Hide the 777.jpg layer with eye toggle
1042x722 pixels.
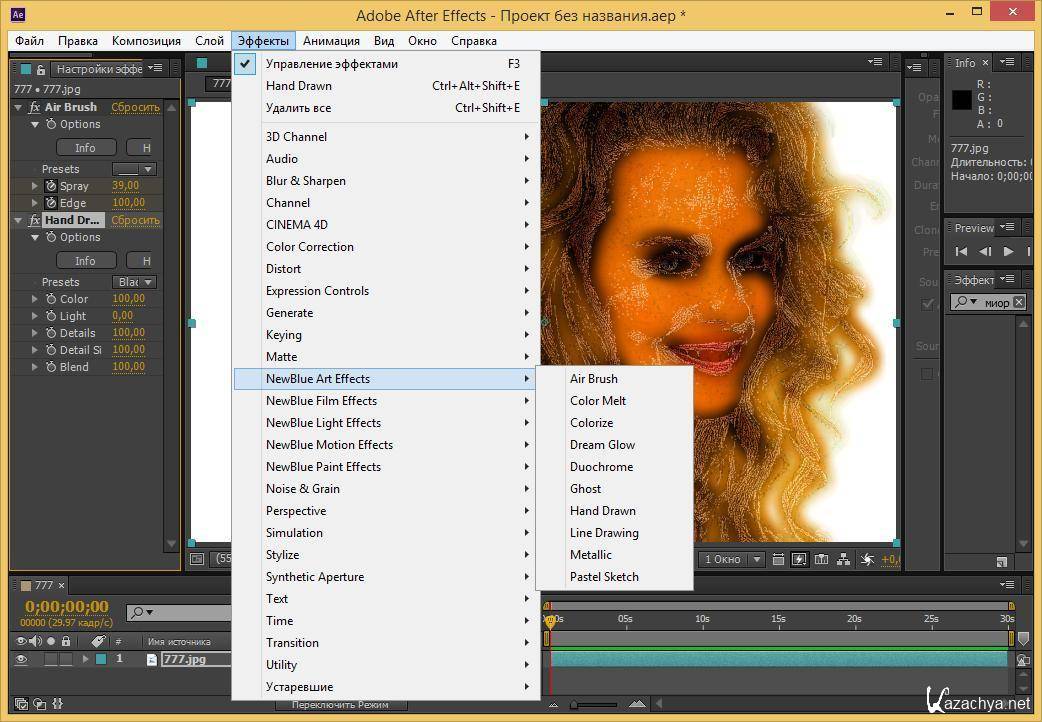coord(22,659)
